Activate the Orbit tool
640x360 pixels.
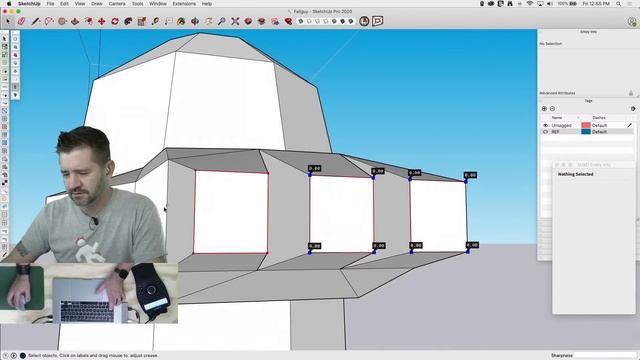coord(195,21)
